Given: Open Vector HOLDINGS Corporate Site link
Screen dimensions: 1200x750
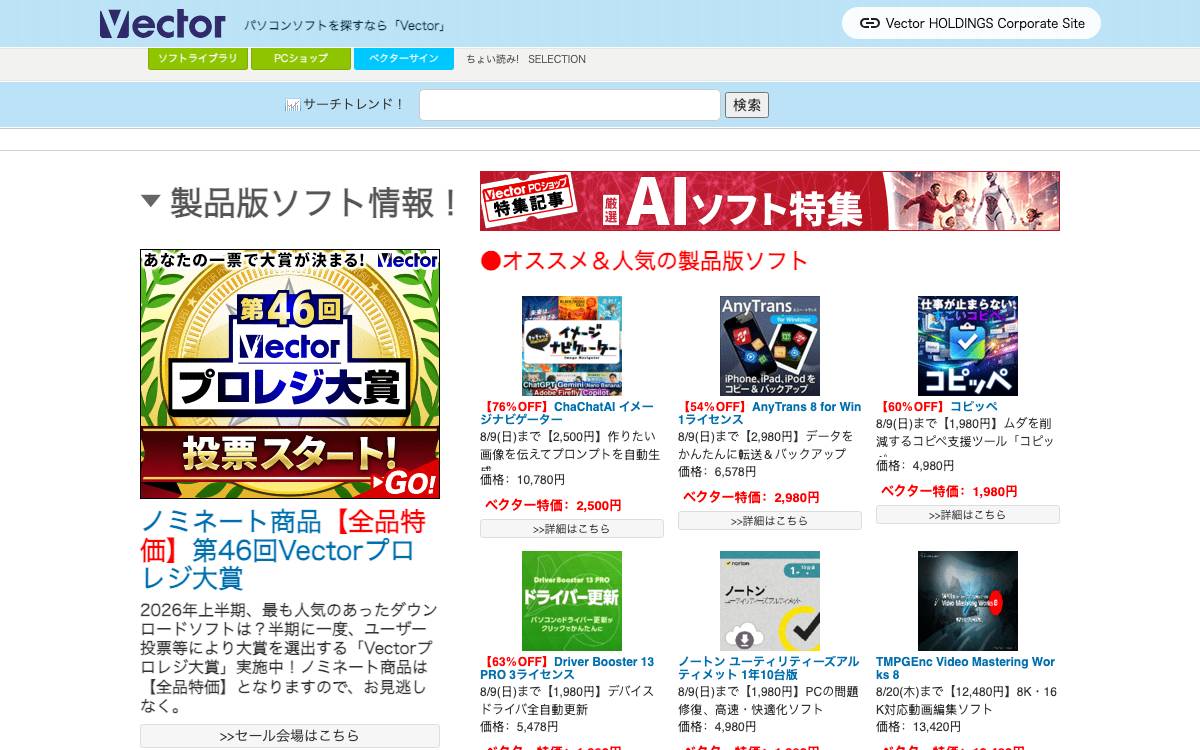Looking at the screenshot, I should (x=971, y=23).
